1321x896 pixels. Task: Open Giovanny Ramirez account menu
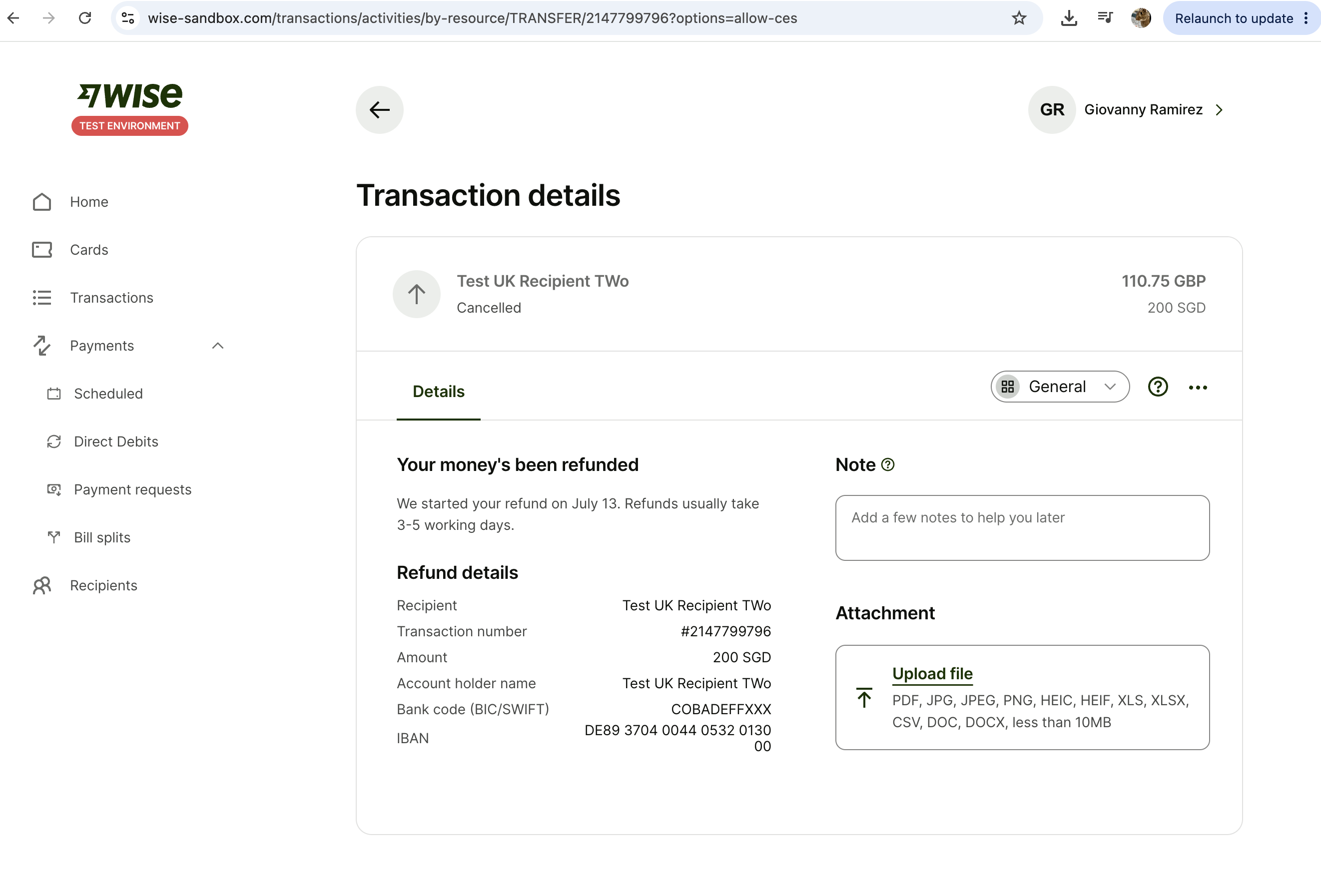click(x=1143, y=110)
